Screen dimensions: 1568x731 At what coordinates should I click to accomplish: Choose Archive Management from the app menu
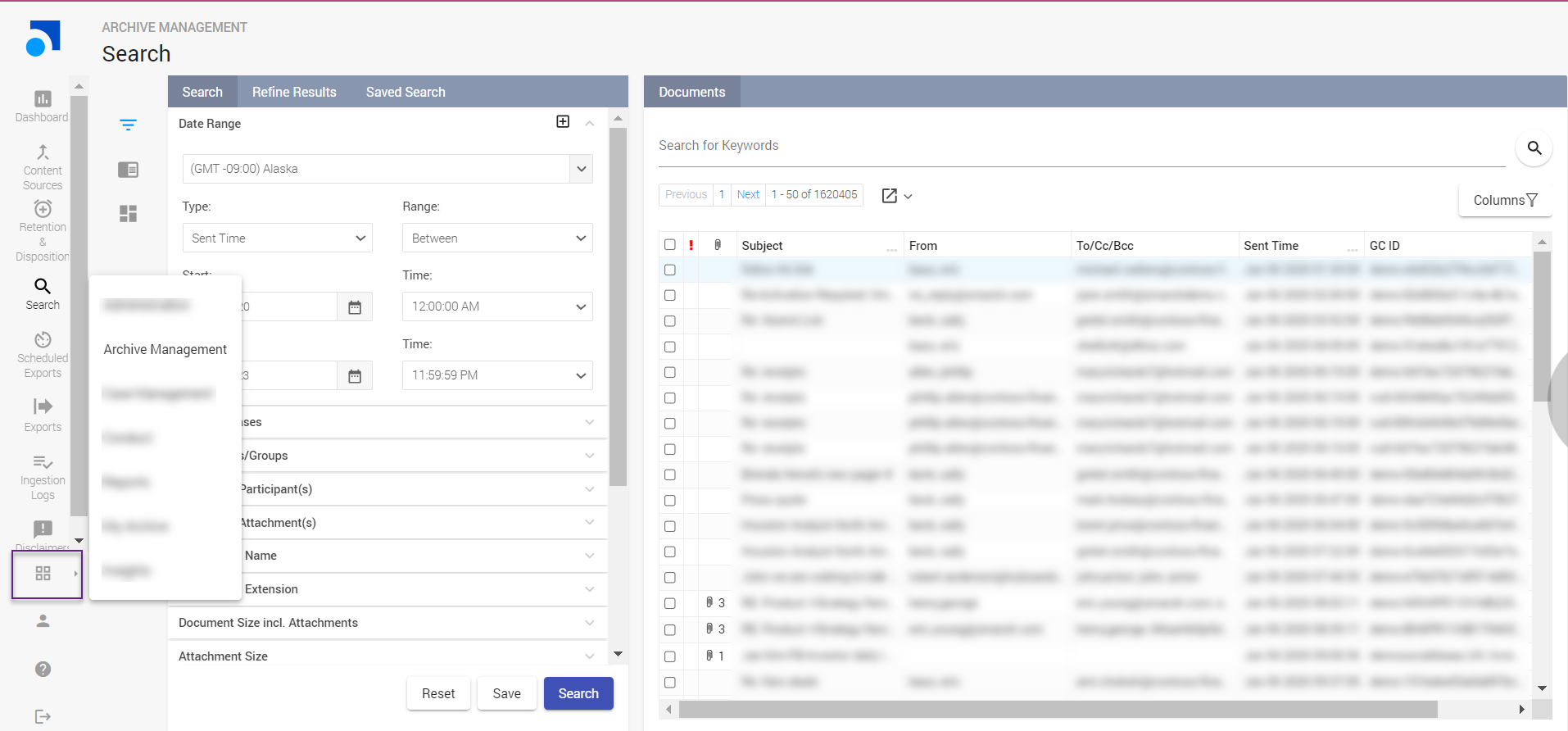(165, 350)
